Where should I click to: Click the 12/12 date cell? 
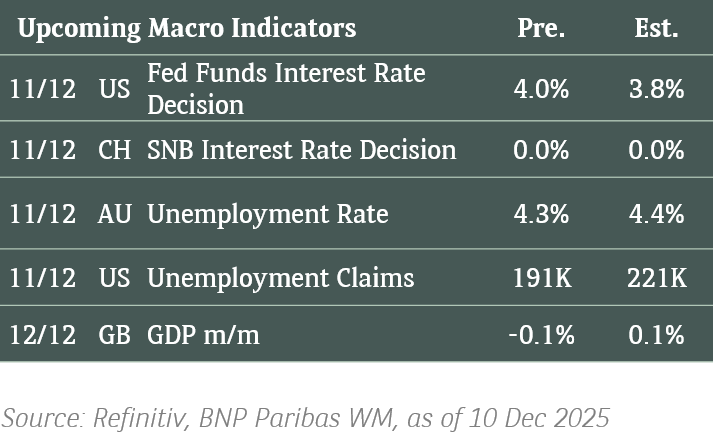[42, 335]
